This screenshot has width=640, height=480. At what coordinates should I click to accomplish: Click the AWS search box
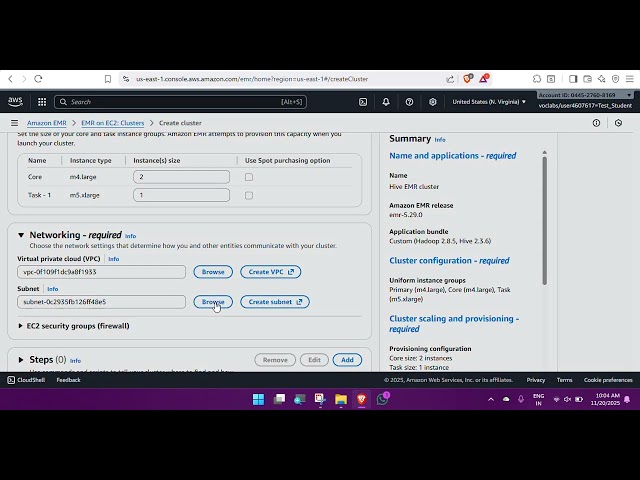180,102
